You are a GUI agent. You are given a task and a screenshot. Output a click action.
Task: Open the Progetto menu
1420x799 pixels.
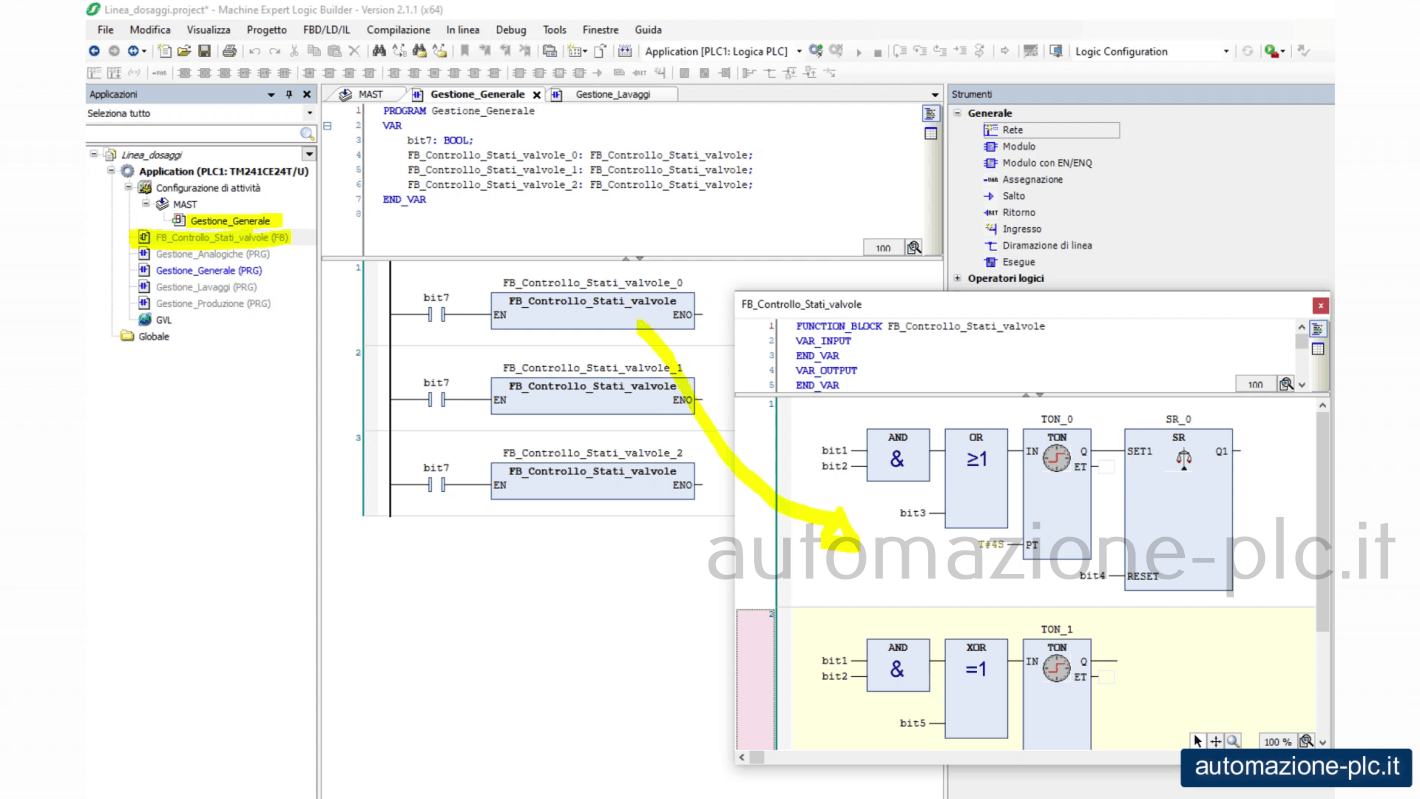click(x=267, y=30)
